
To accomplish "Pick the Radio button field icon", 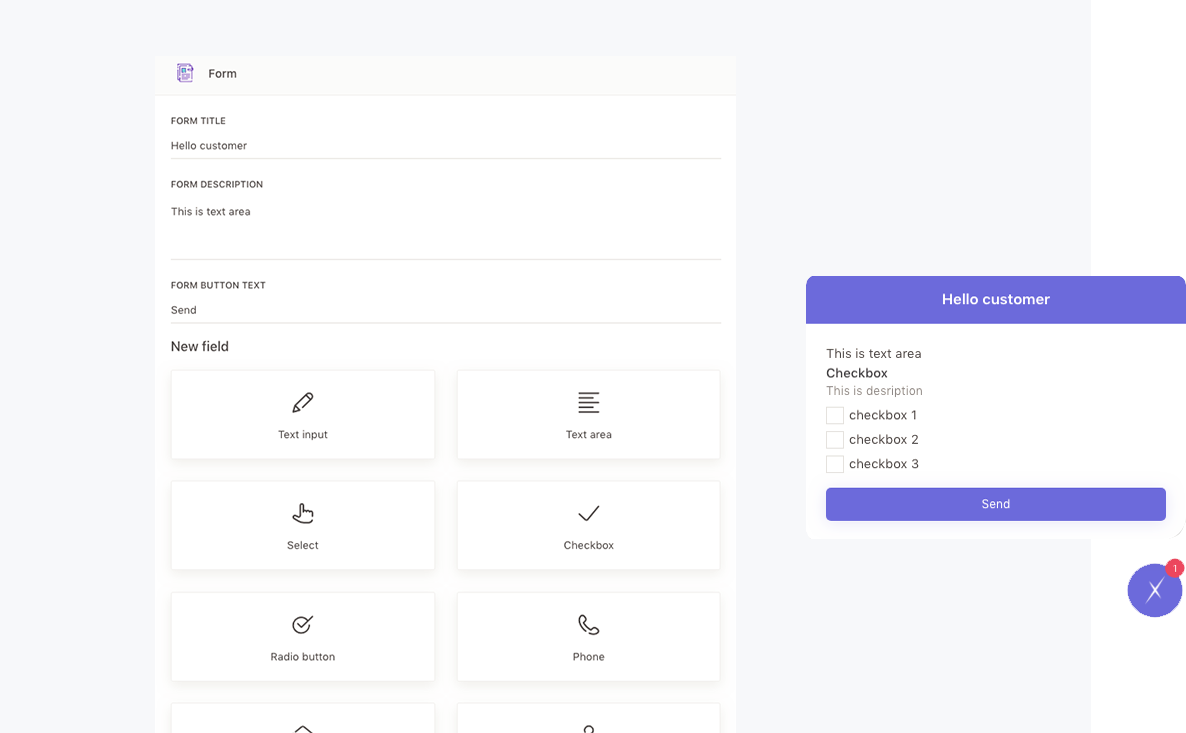I will [x=303, y=624].
